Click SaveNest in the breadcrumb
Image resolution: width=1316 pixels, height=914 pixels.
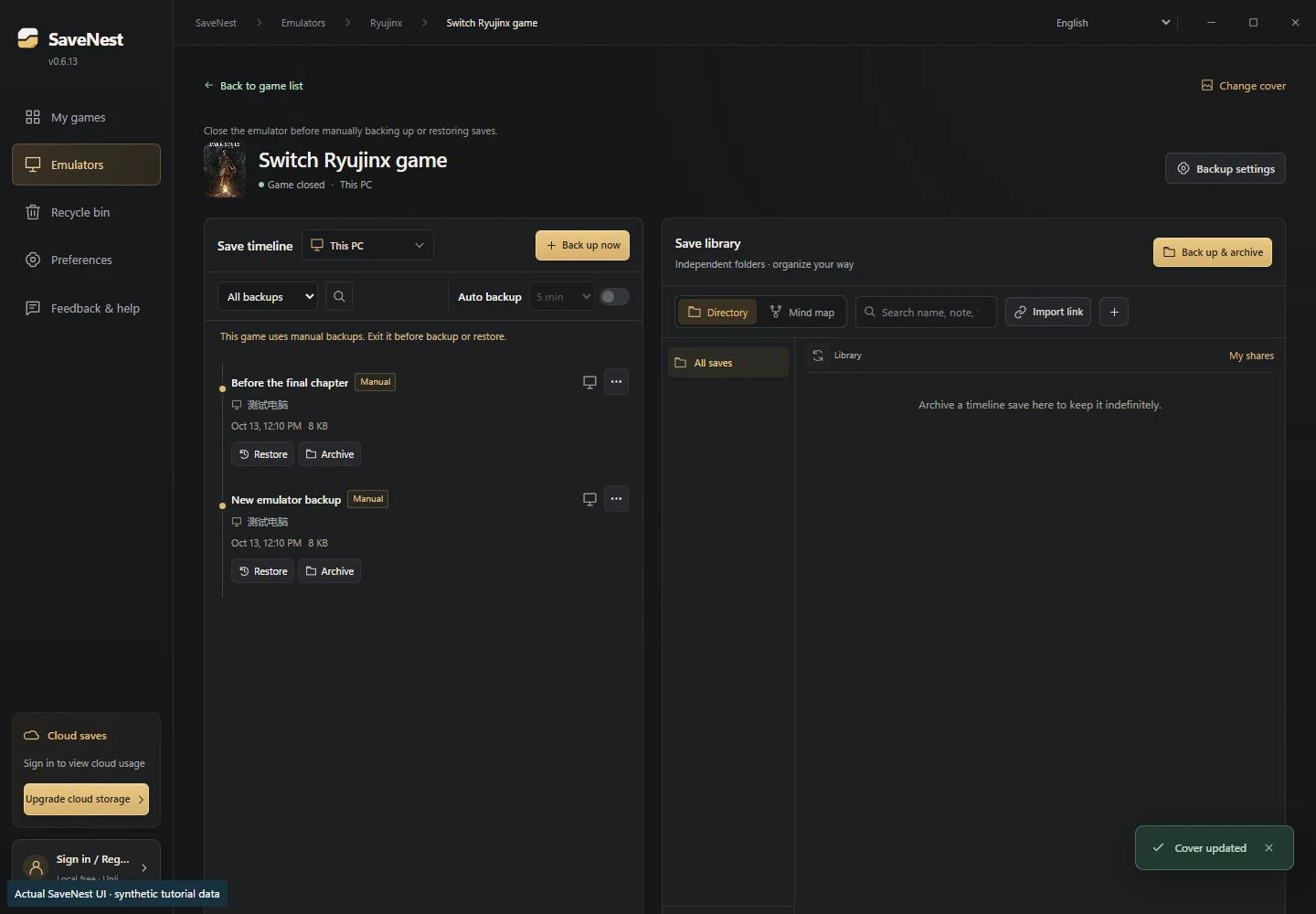pos(216,23)
